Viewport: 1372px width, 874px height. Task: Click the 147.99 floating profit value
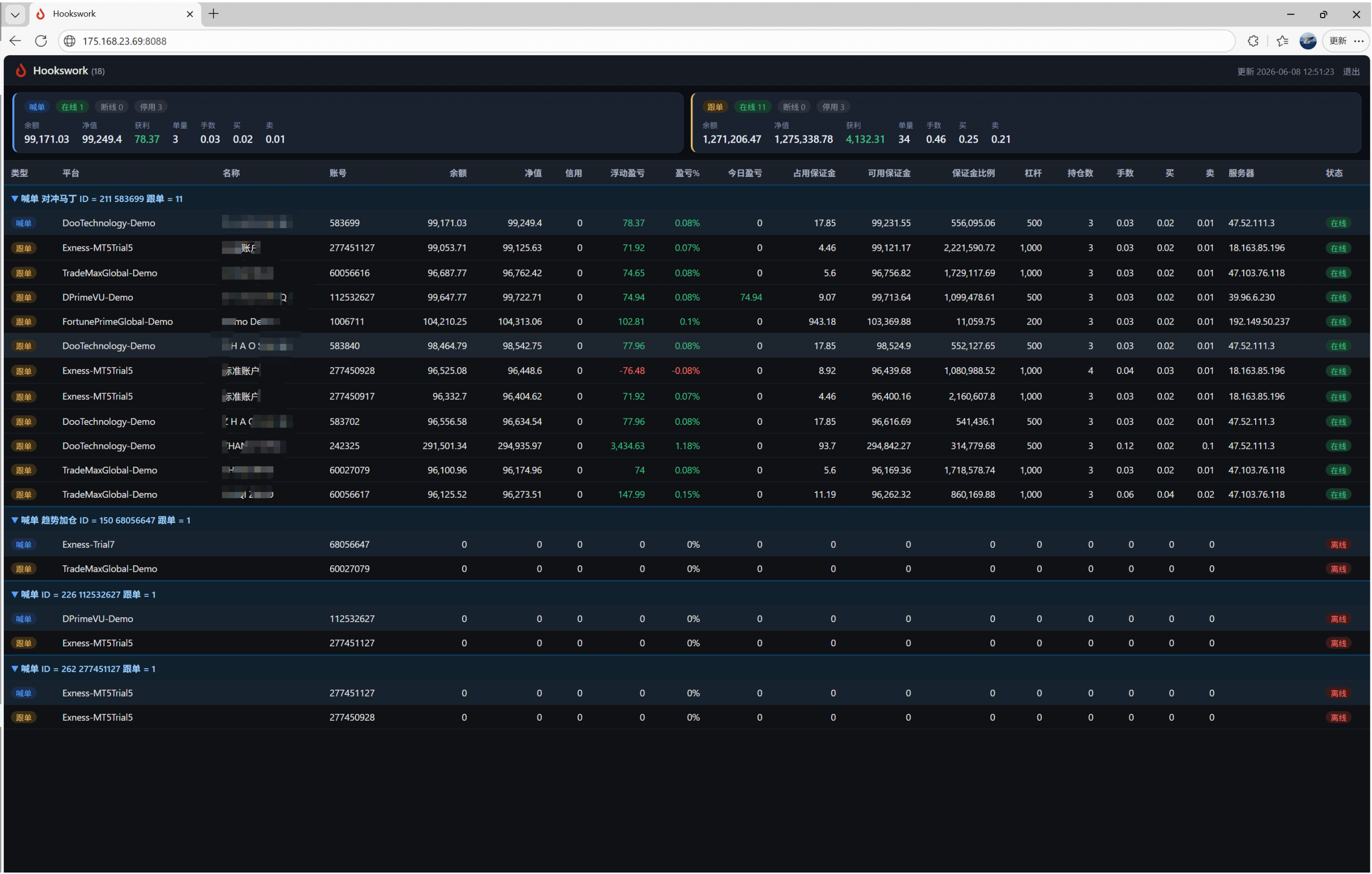pyautogui.click(x=631, y=494)
